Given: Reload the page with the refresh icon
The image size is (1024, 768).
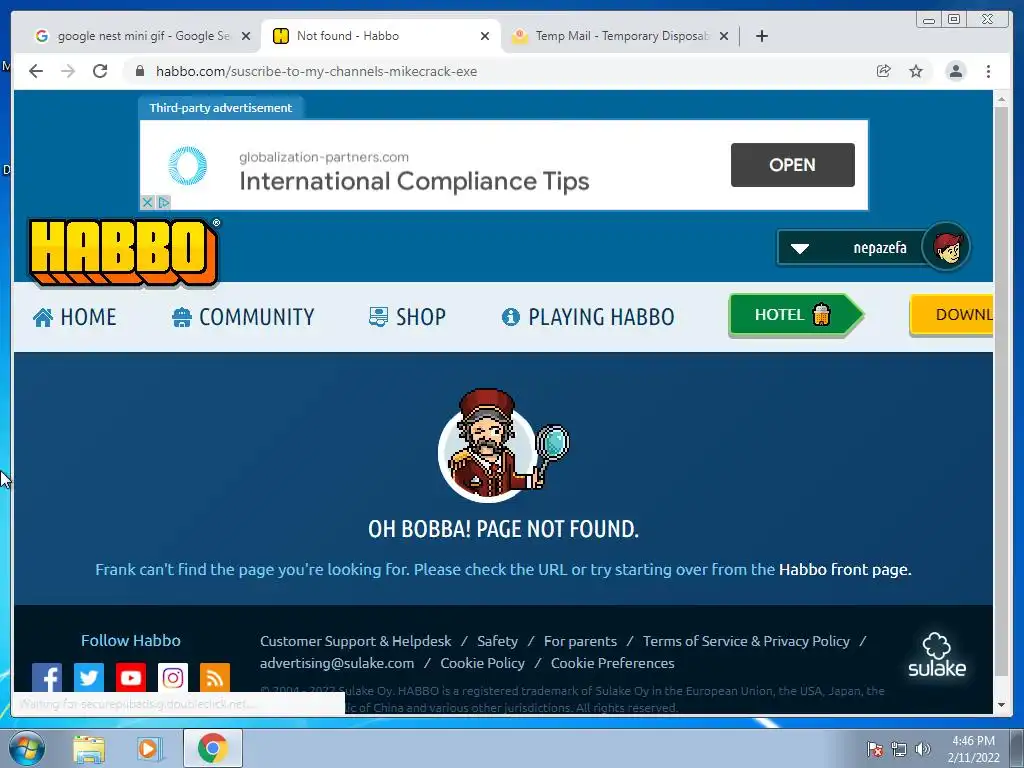Looking at the screenshot, I should tap(100, 71).
